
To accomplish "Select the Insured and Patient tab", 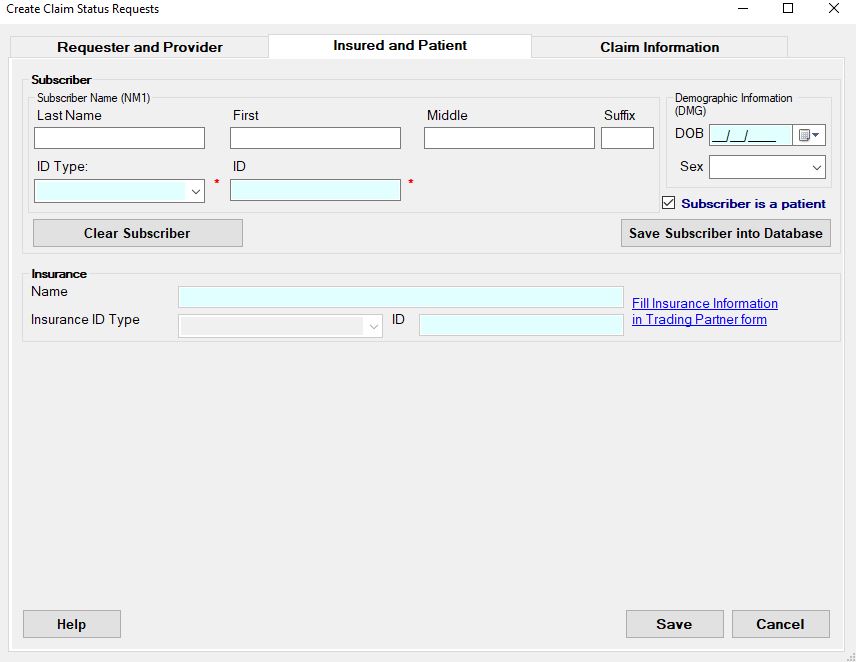I will [400, 46].
